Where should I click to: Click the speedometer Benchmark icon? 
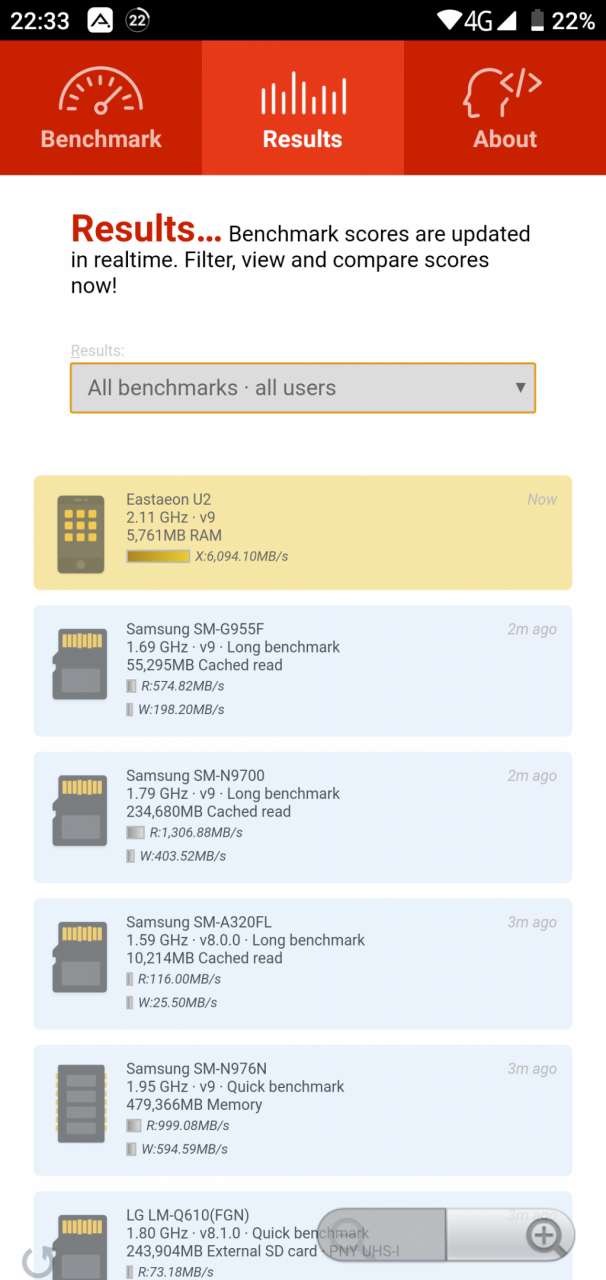tap(99, 91)
